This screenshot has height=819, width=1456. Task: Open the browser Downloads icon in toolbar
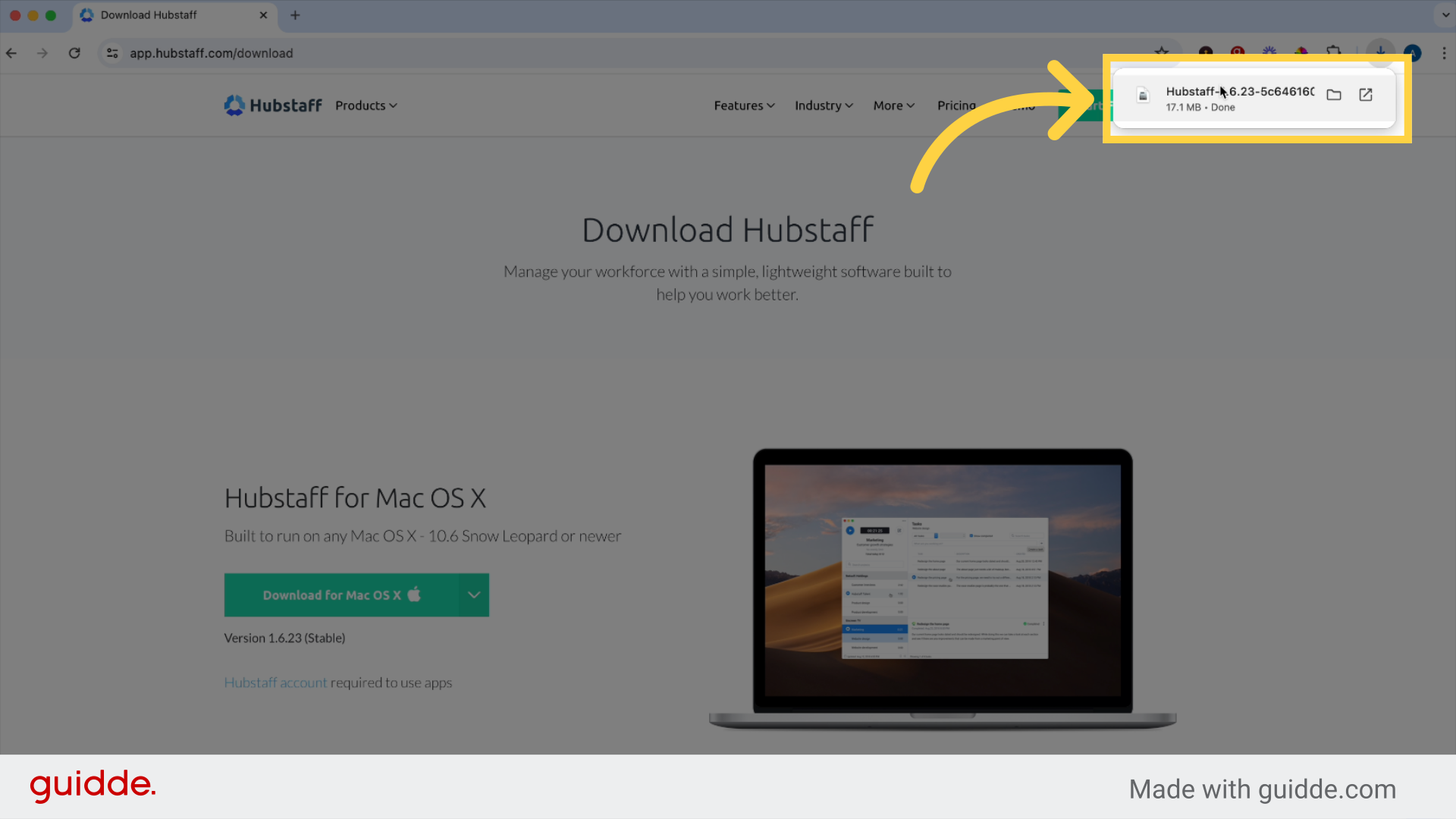pyautogui.click(x=1380, y=52)
